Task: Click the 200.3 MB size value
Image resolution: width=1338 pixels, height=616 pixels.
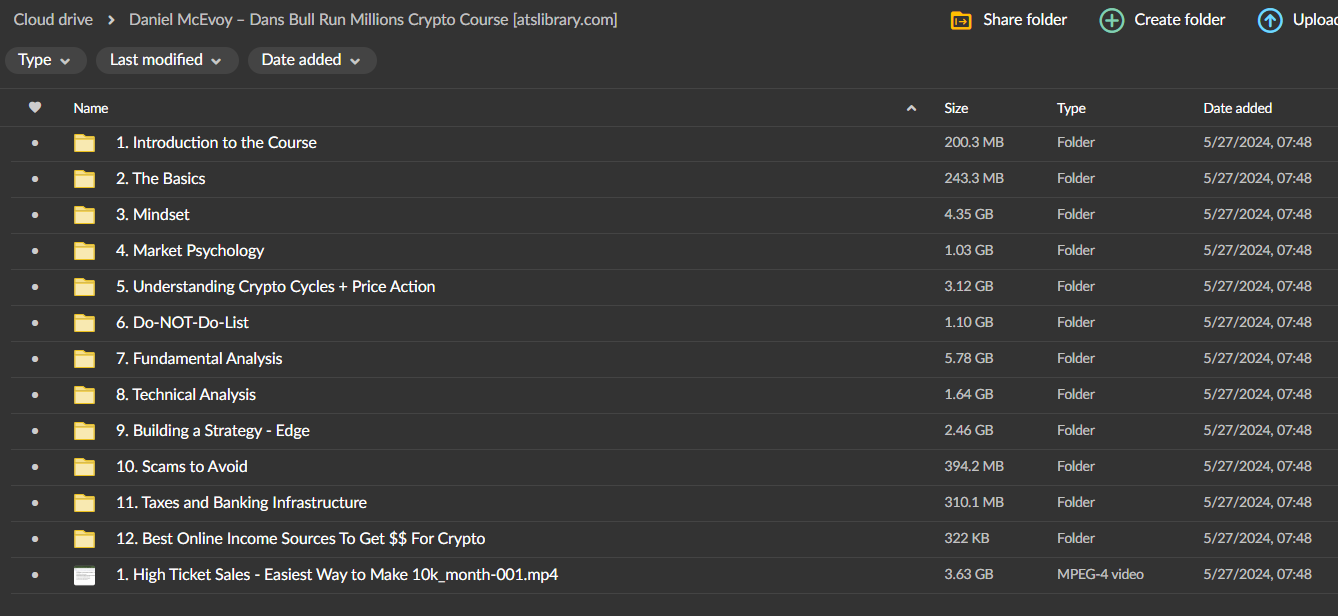Action: point(974,143)
